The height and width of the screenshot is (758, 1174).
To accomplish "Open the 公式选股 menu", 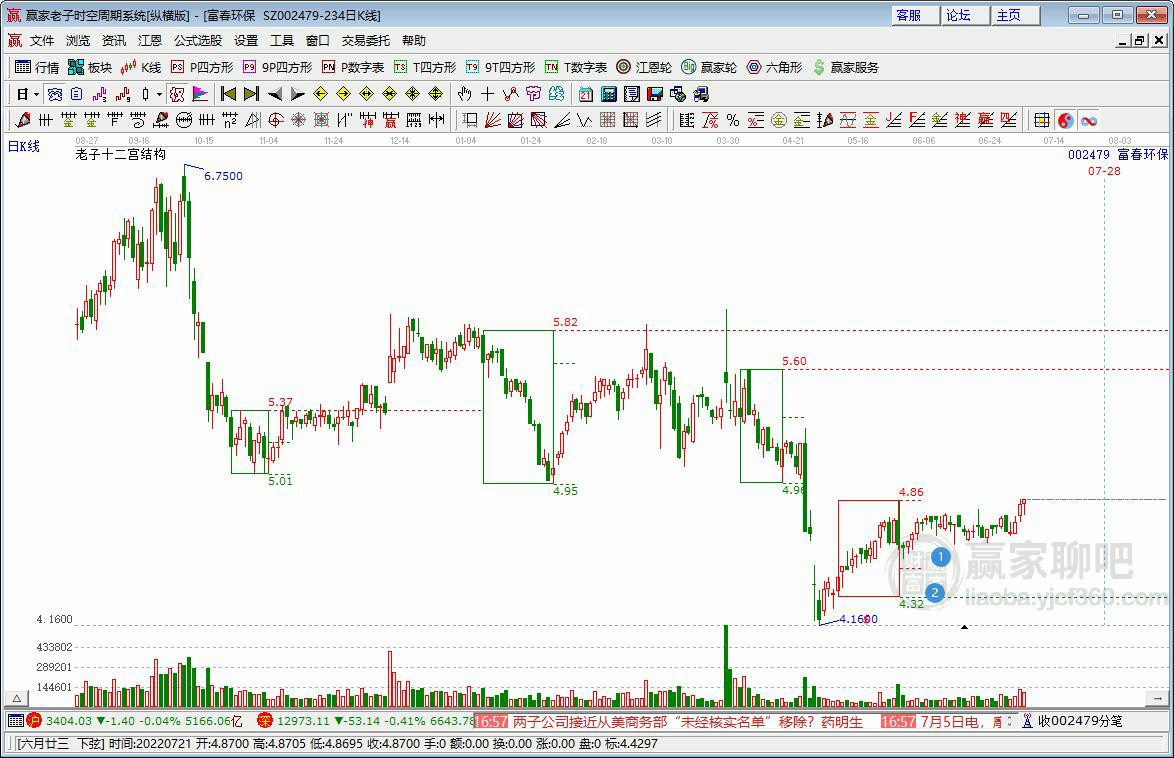I will [198, 40].
